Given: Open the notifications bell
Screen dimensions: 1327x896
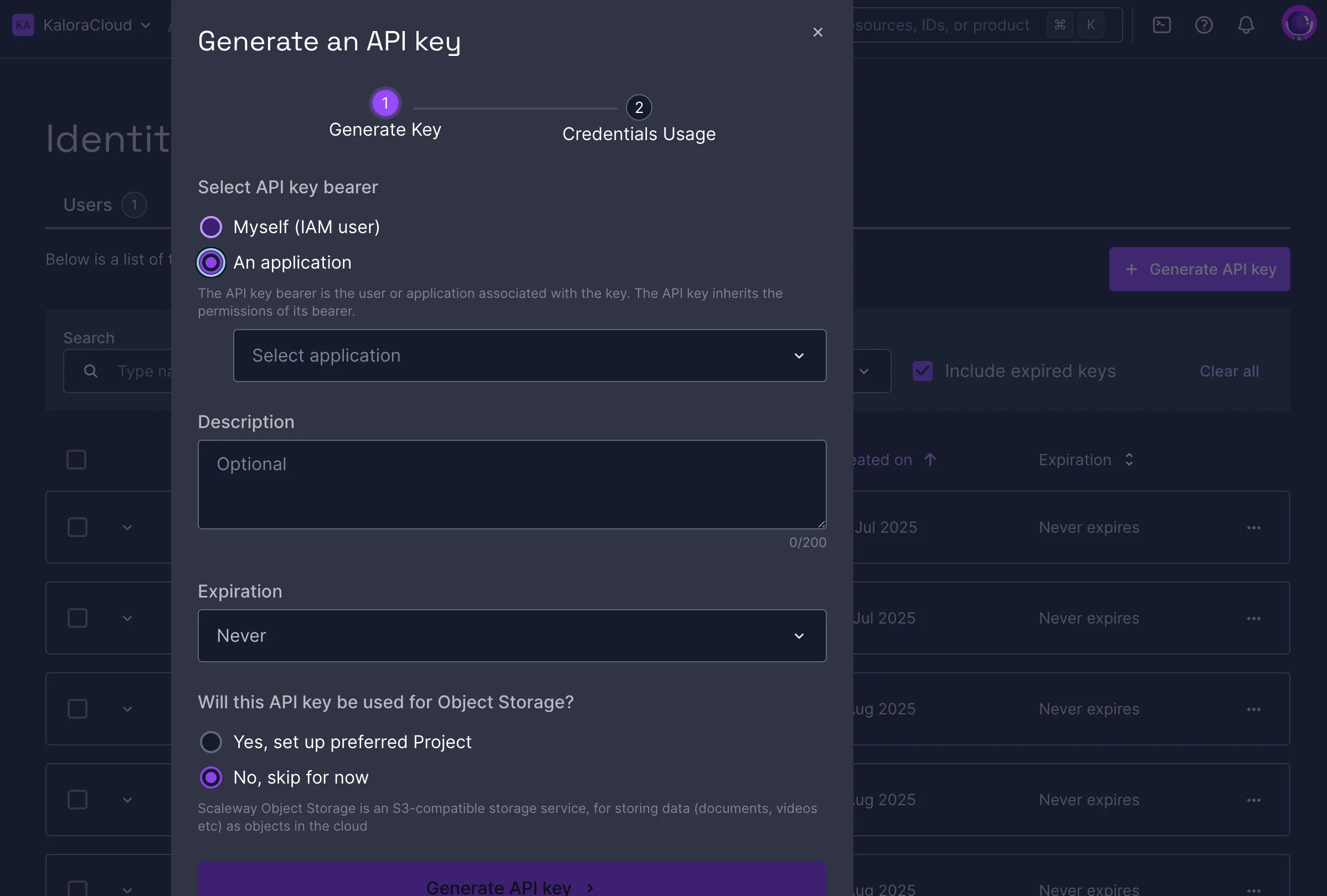Looking at the screenshot, I should [1246, 25].
